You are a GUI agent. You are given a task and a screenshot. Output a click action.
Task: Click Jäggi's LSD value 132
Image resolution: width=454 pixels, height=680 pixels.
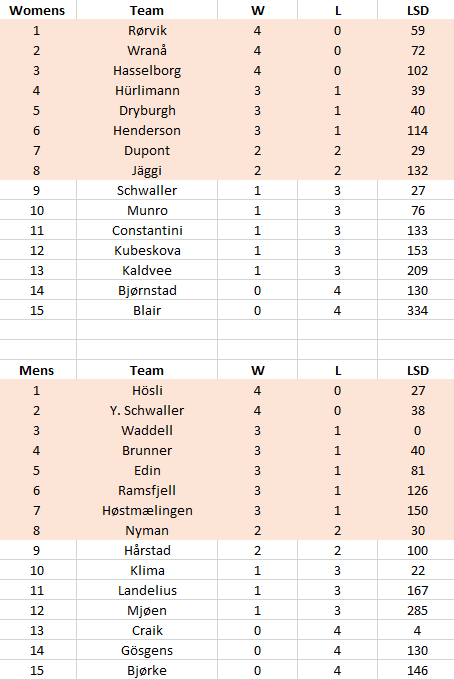click(x=417, y=170)
